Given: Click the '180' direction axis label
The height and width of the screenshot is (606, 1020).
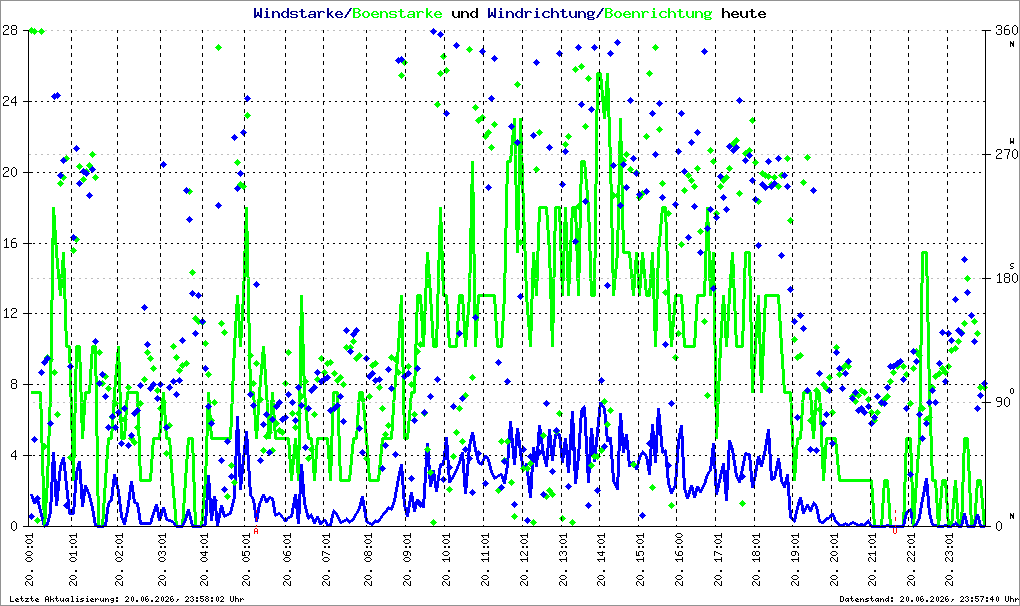Looking at the screenshot, I should coord(1006,278).
